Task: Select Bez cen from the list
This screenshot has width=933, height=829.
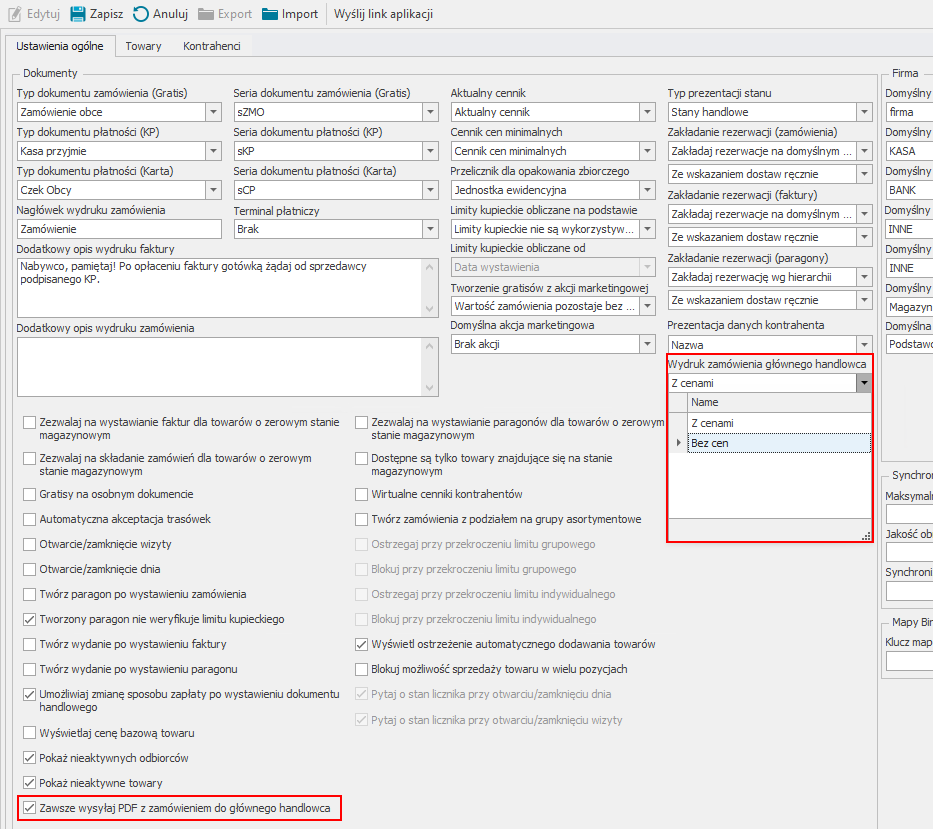Action: tap(710, 443)
